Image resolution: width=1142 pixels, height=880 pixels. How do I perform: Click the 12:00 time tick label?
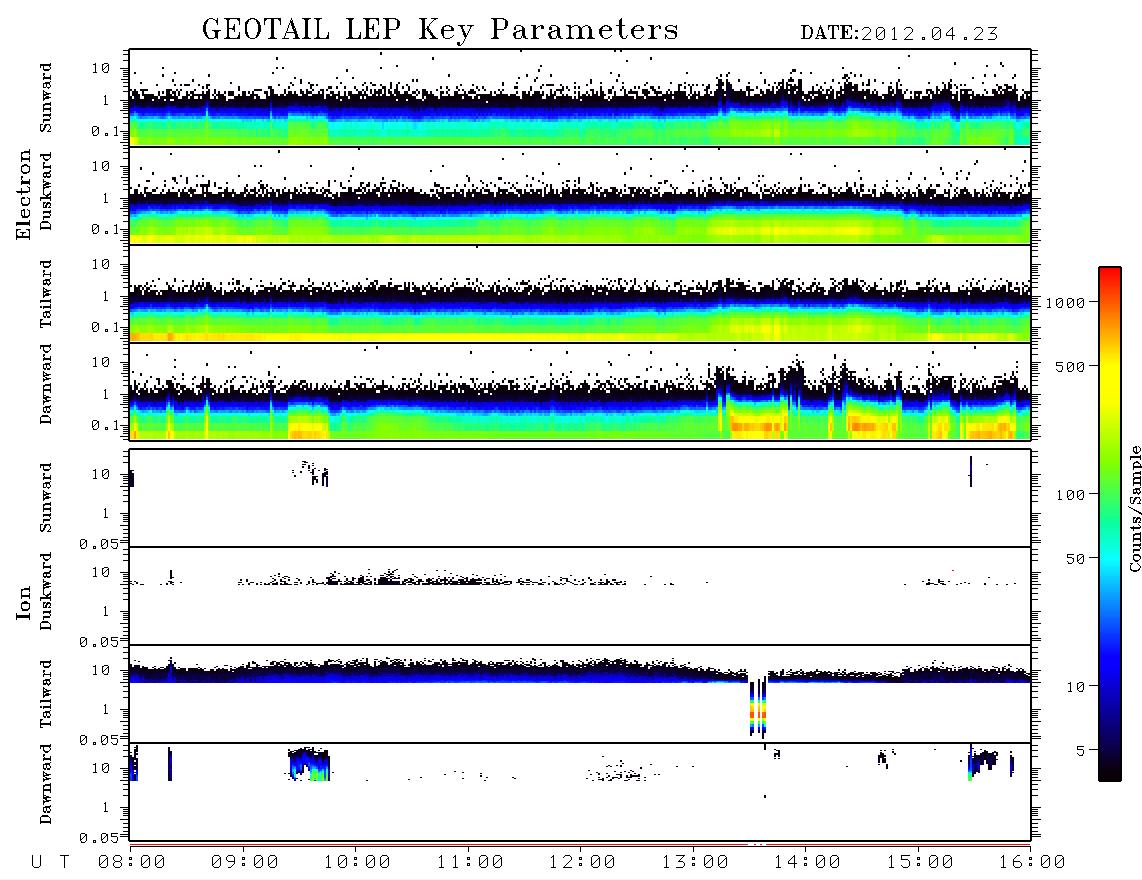coord(582,863)
